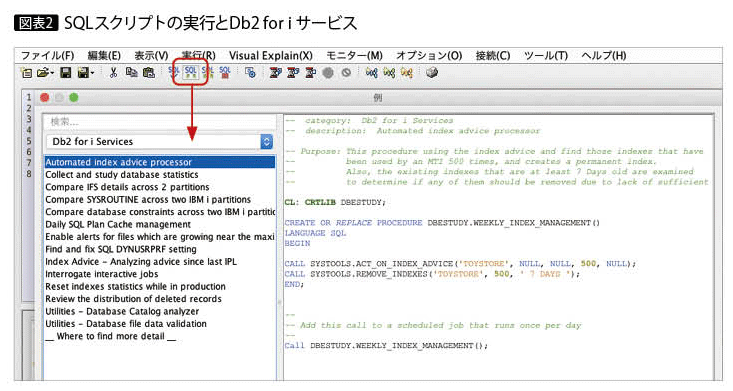Open the モニター(M) menu
The height and width of the screenshot is (391, 733).
[x=354, y=56]
